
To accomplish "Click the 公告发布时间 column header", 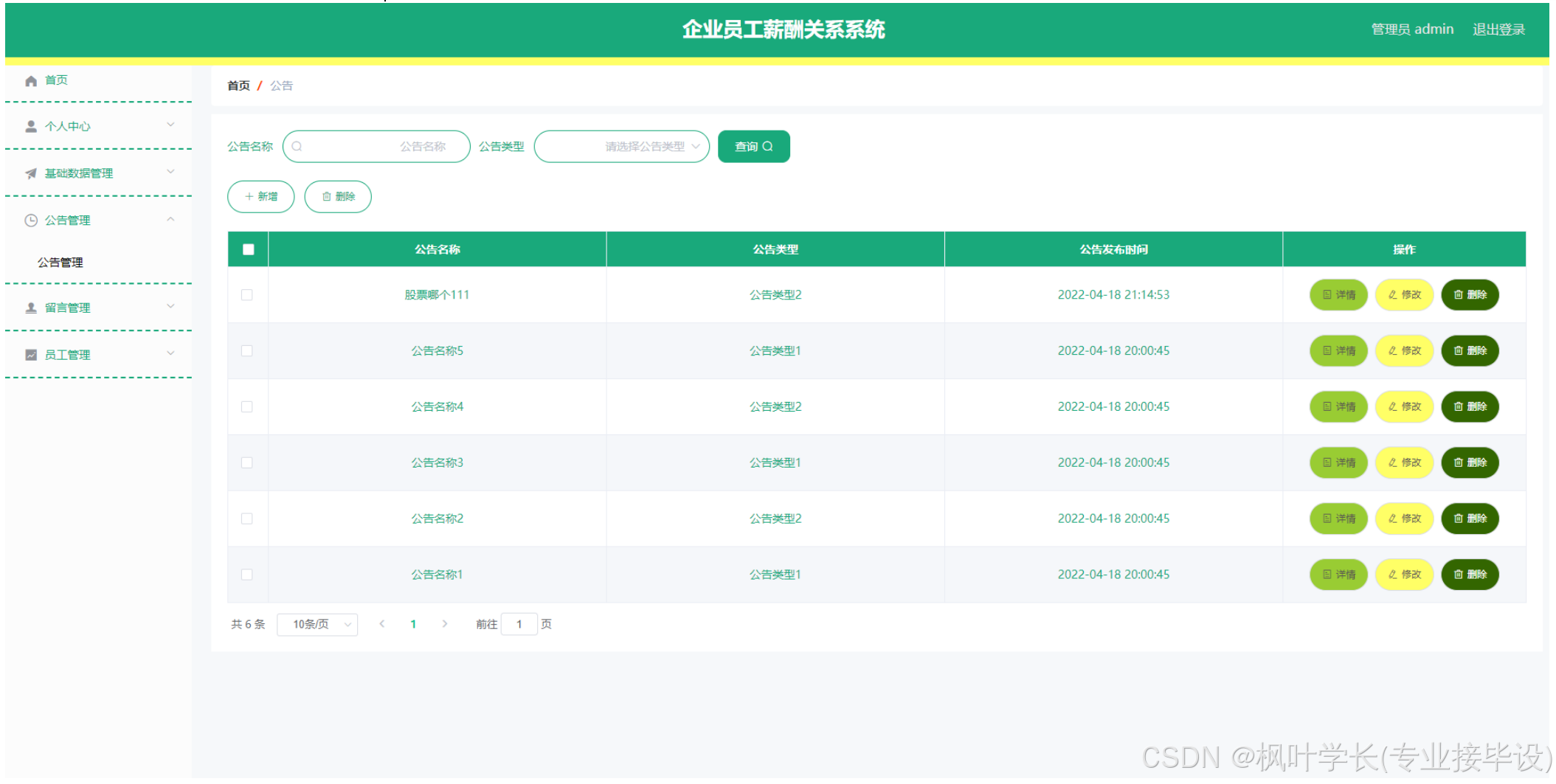I will click(x=1113, y=249).
